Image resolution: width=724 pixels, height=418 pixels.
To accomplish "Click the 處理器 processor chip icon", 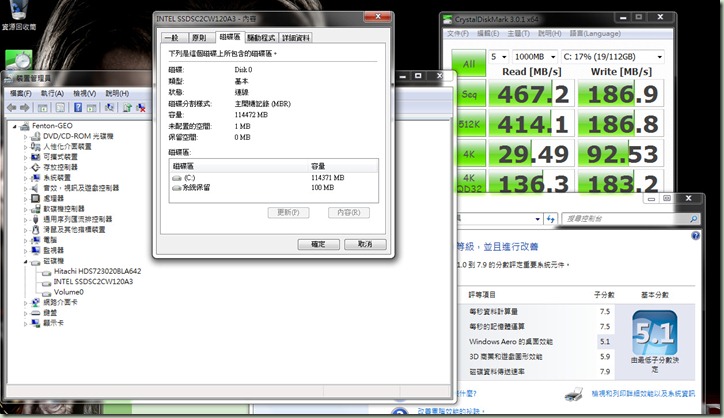I will (x=36, y=198).
